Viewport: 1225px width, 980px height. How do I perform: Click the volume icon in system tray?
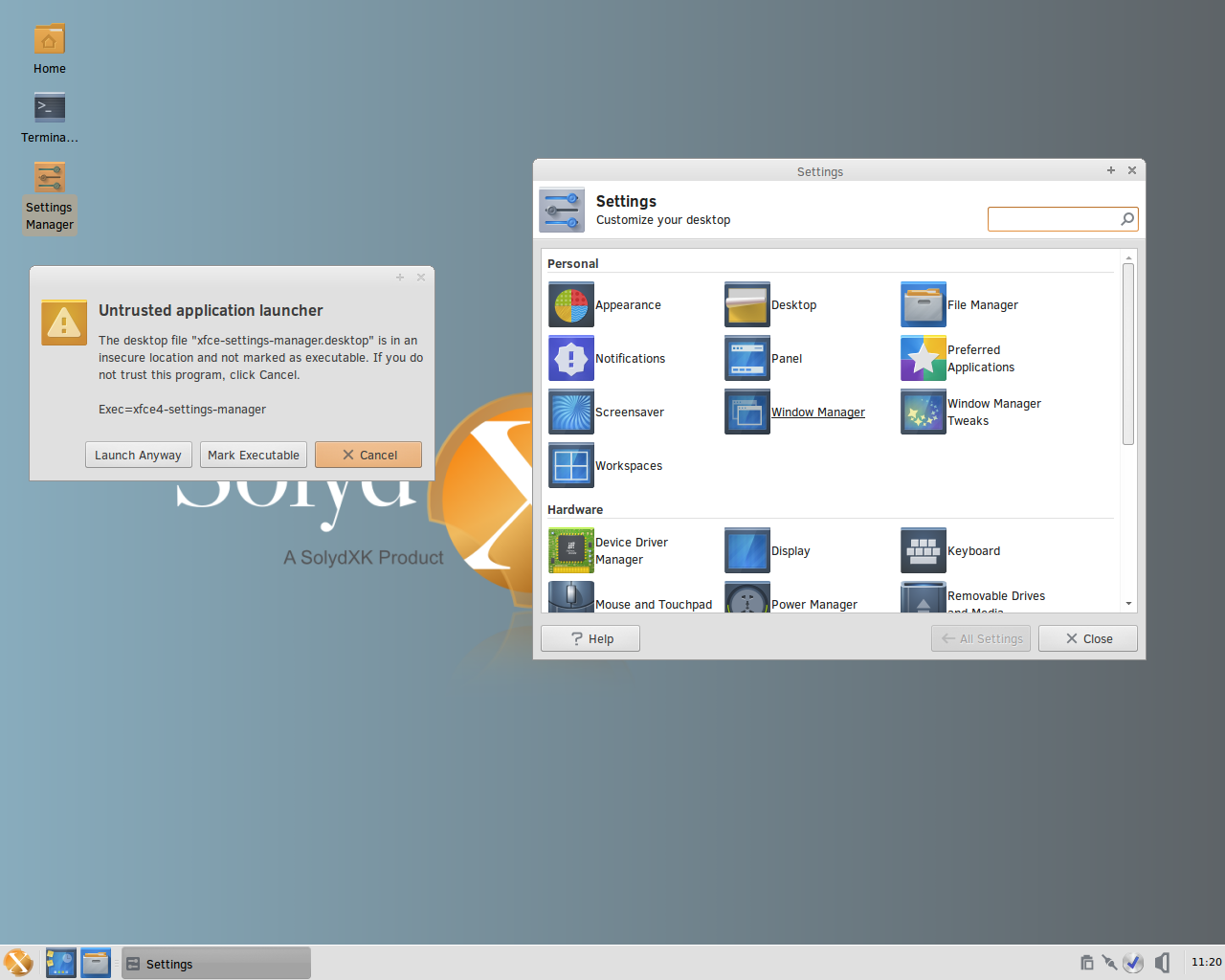[1162, 963]
